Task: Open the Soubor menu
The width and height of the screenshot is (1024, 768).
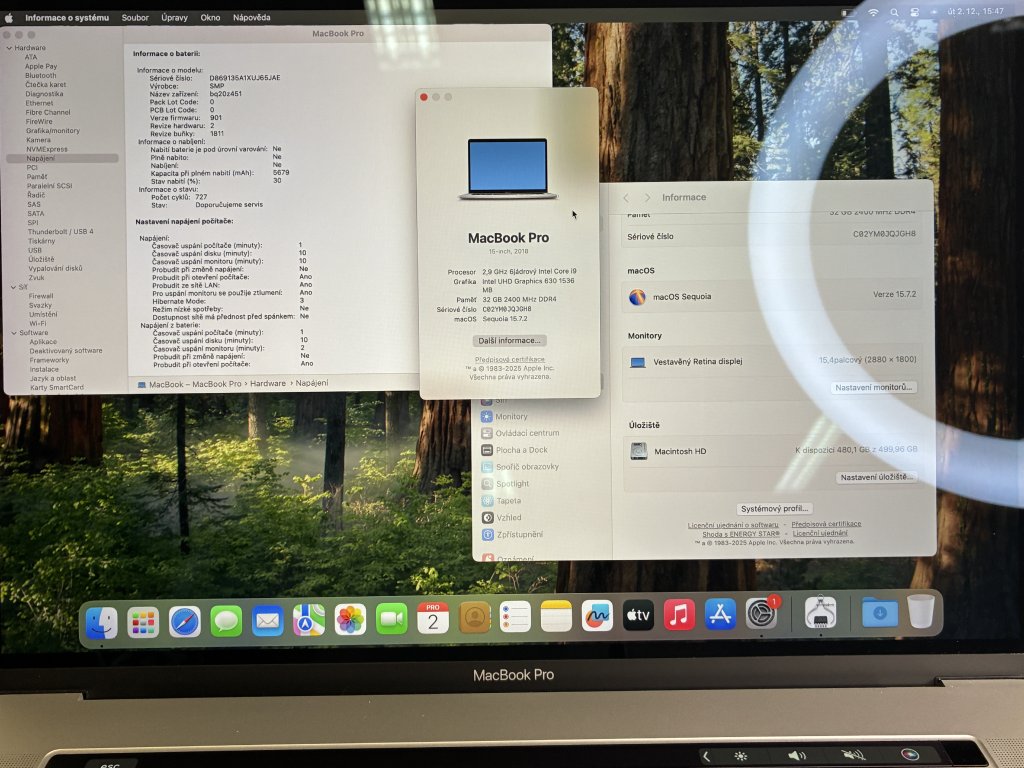Action: pos(135,18)
